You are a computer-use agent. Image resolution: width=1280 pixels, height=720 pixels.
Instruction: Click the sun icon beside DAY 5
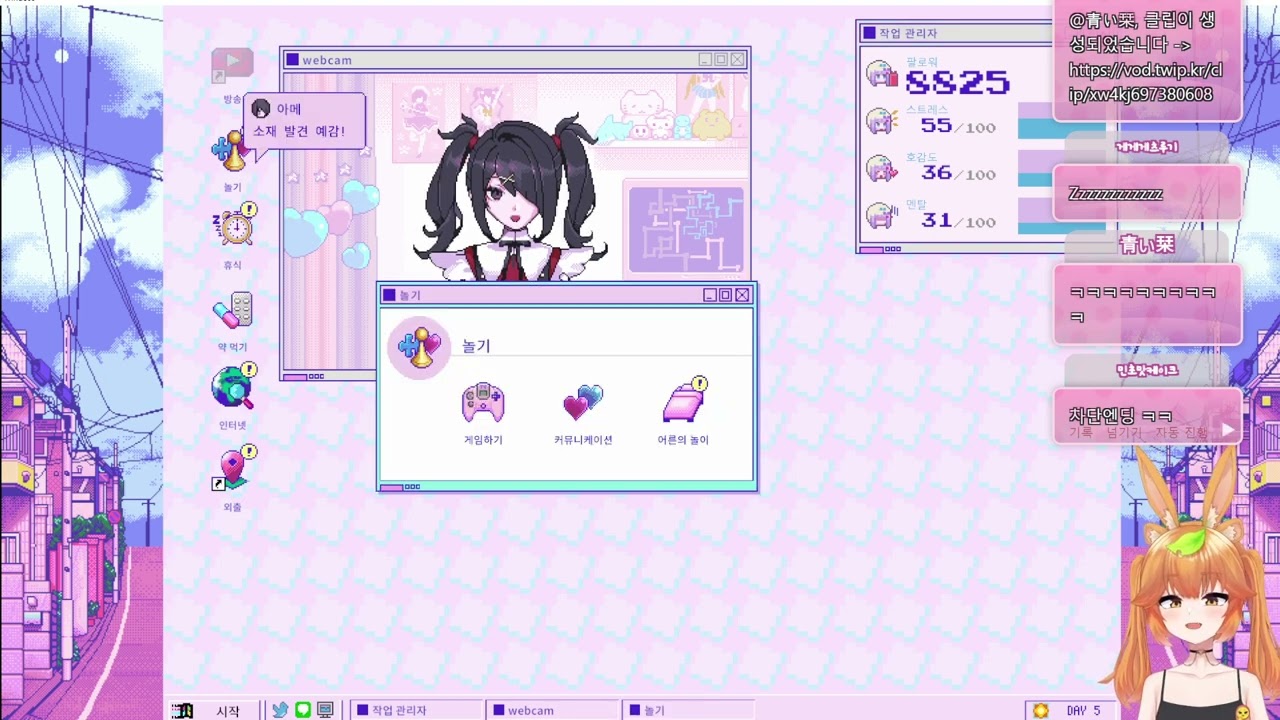pos(1041,711)
